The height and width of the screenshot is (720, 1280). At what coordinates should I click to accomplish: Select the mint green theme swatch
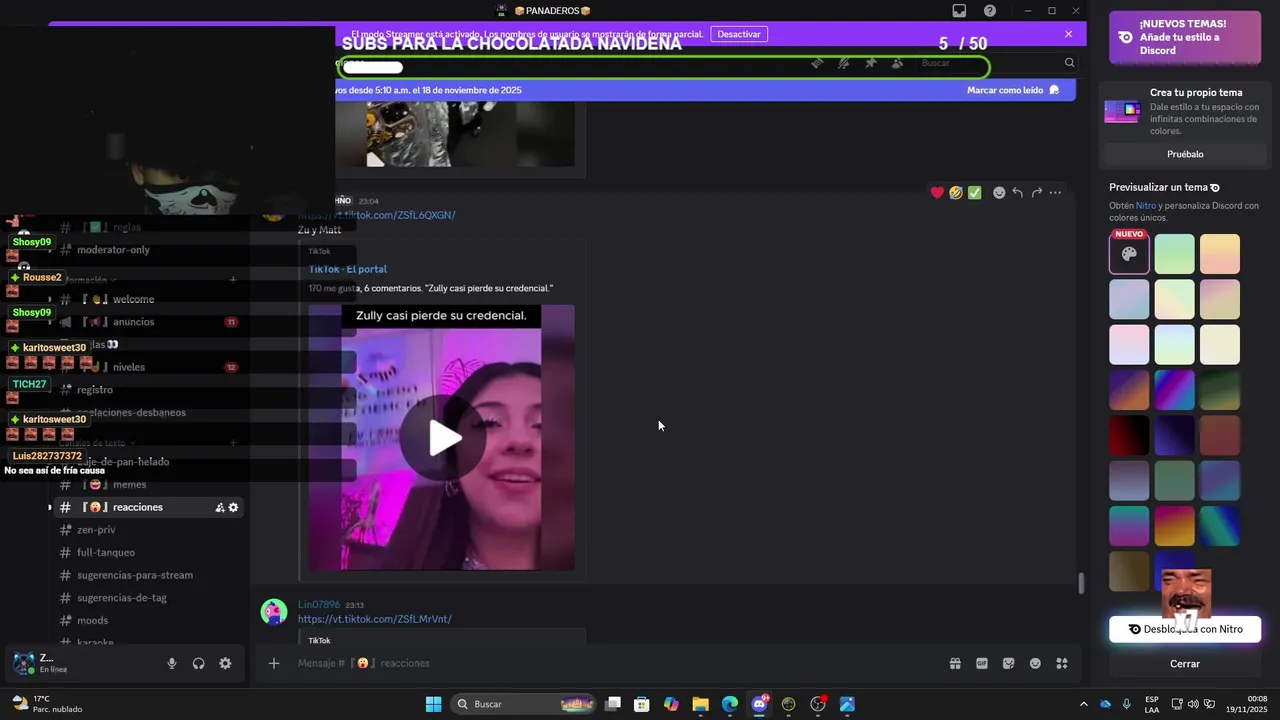pos(1174,254)
